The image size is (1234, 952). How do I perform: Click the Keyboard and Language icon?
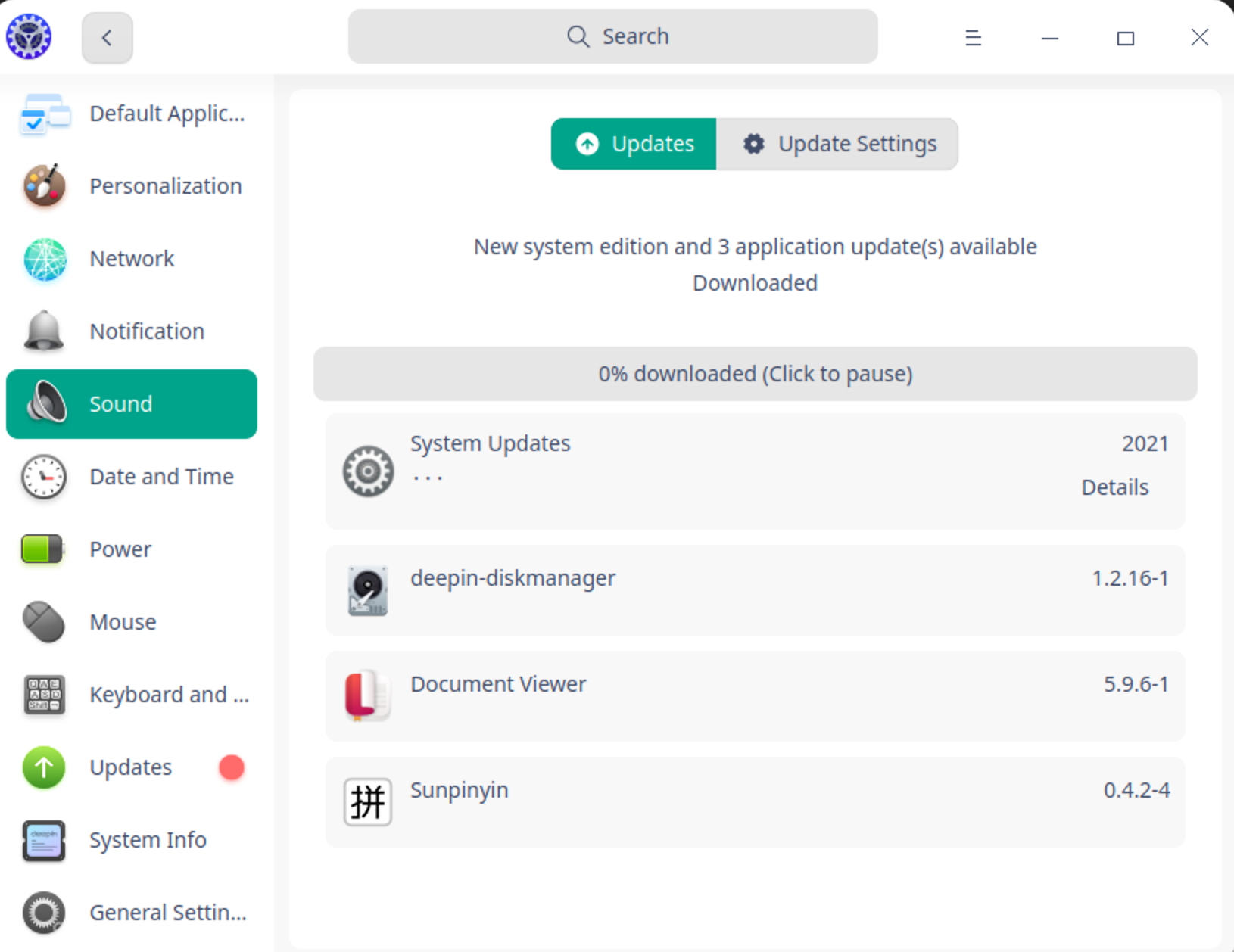point(44,695)
